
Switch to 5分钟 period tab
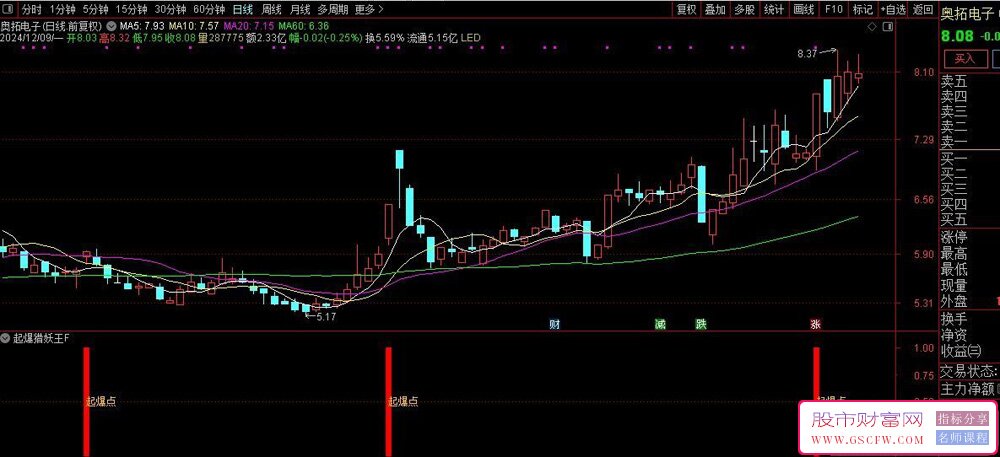point(95,9)
